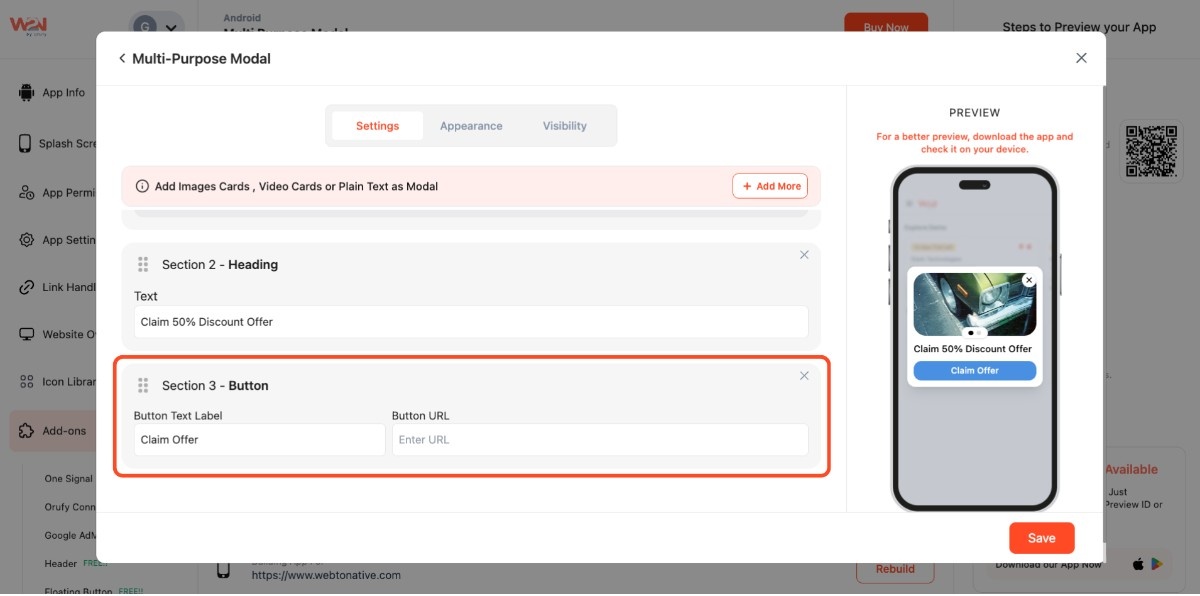
Task: Switch to the Visibility tab
Action: click(565, 126)
